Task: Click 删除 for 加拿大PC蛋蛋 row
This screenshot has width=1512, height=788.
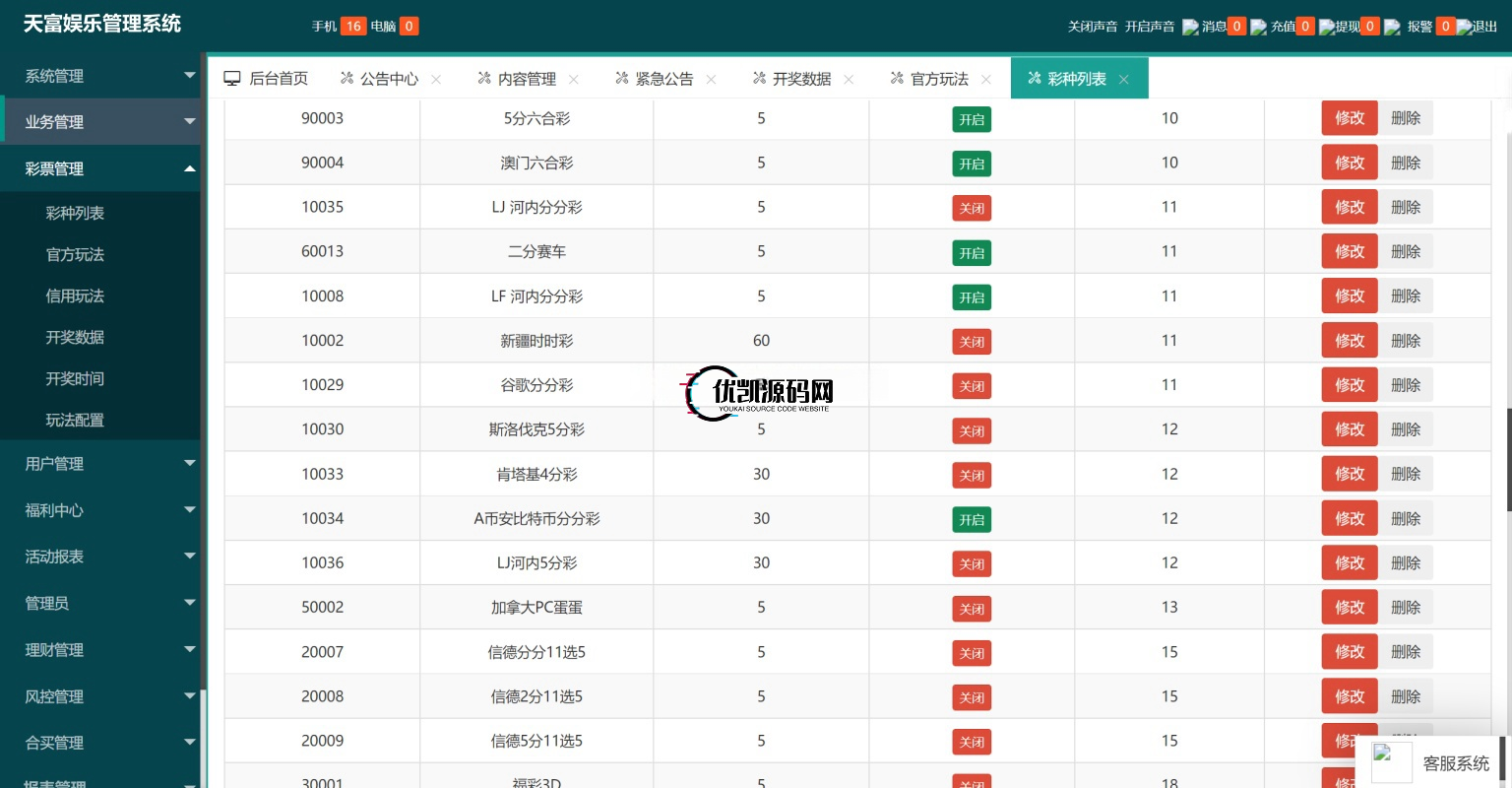Action: tap(1405, 608)
